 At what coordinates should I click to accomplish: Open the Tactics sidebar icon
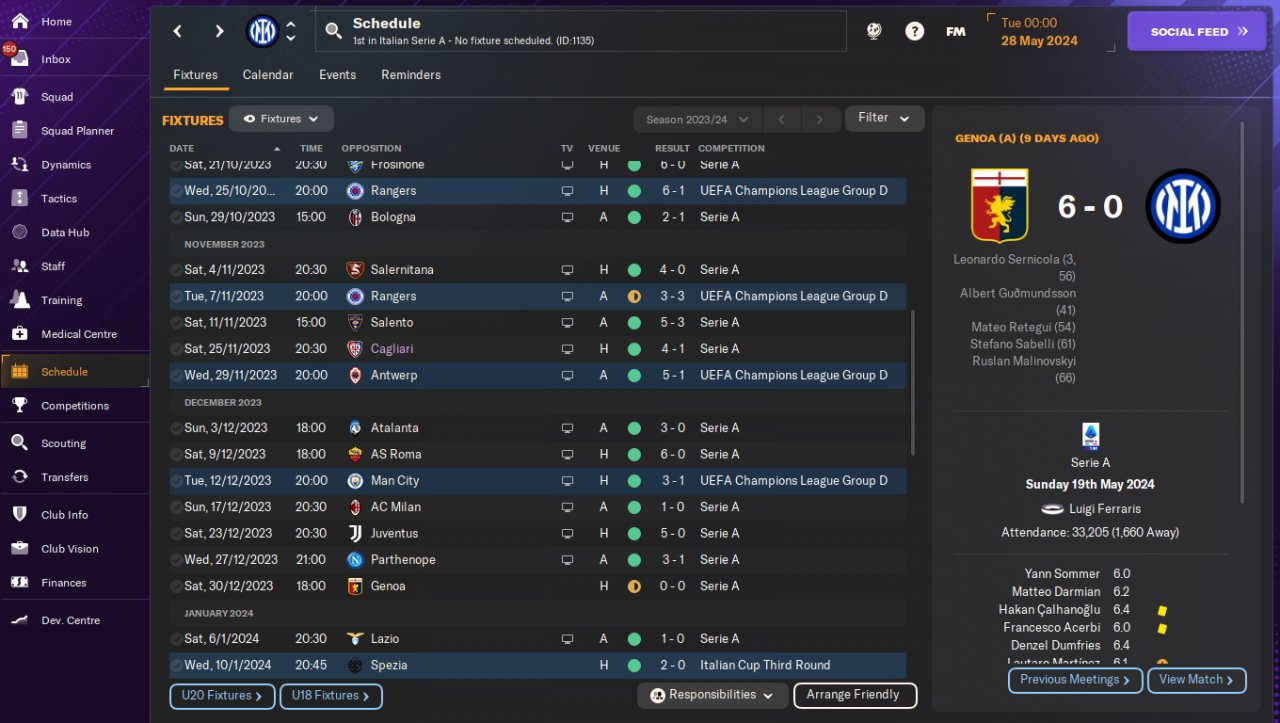pos(19,198)
